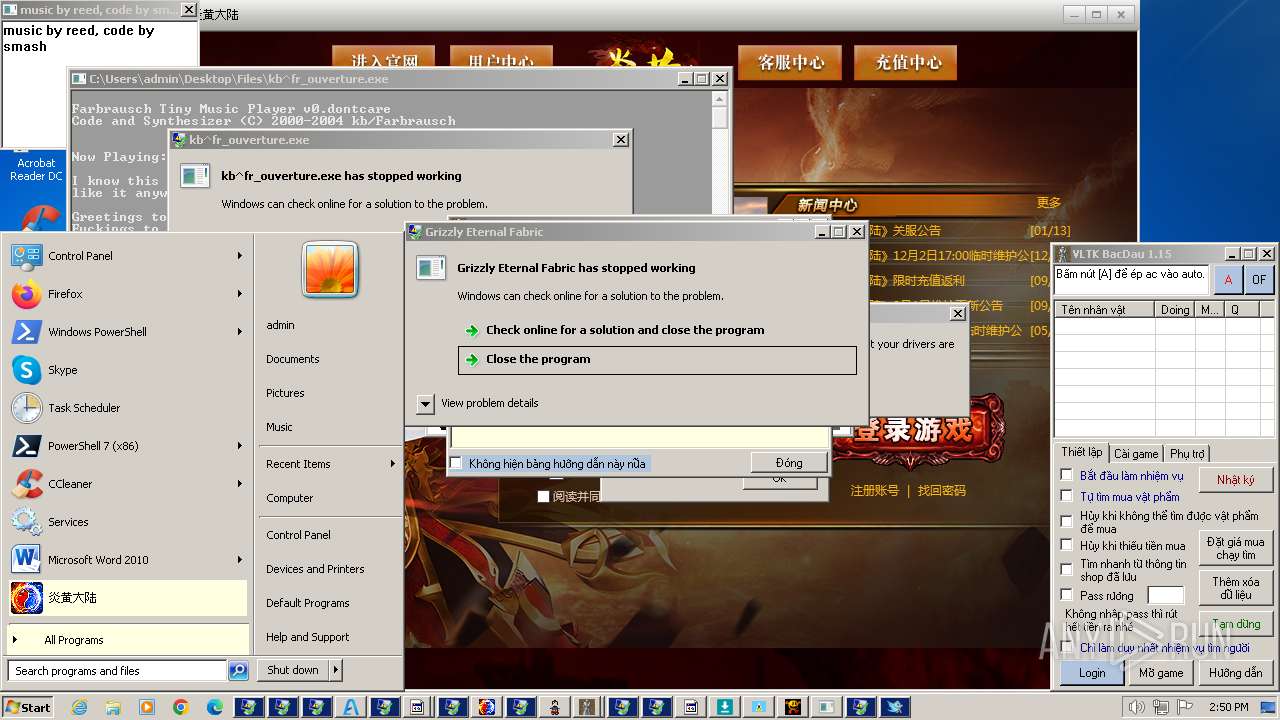Image resolution: width=1280 pixels, height=720 pixels.
Task: Open Internet Explorer from the taskbar
Action: (80, 707)
